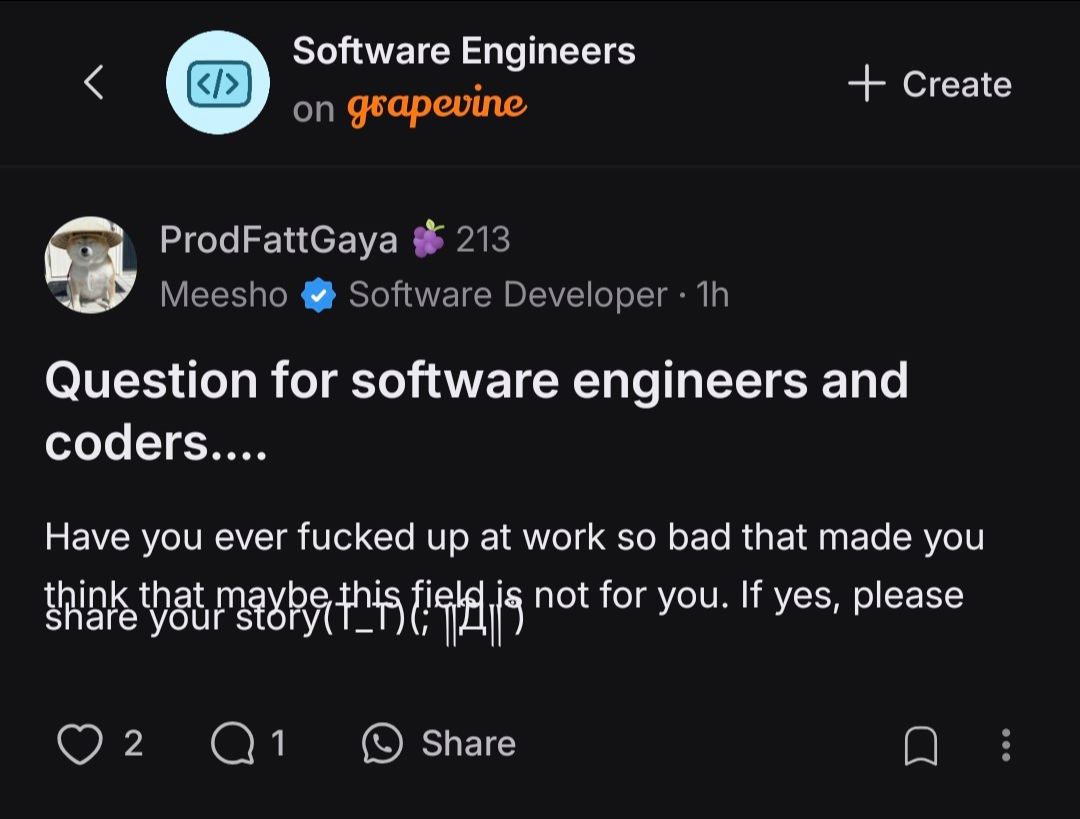Click the 213 karma count
The width and height of the screenshot is (1080, 819).
(483, 240)
